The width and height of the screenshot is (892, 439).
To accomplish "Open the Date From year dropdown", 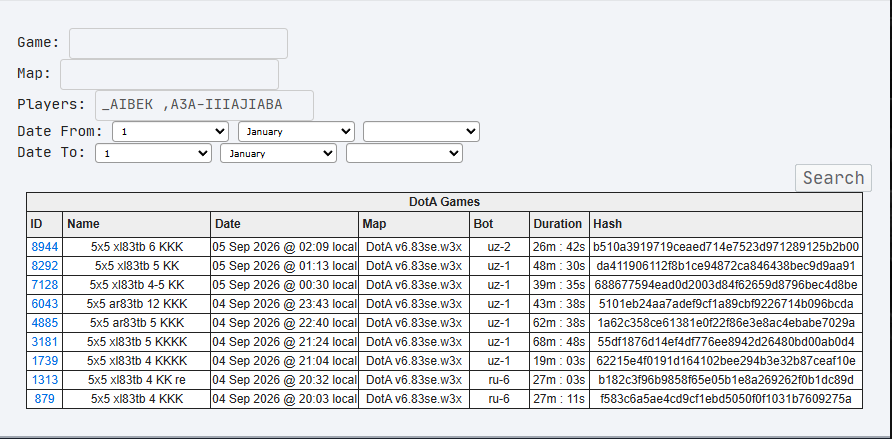I will [422, 131].
